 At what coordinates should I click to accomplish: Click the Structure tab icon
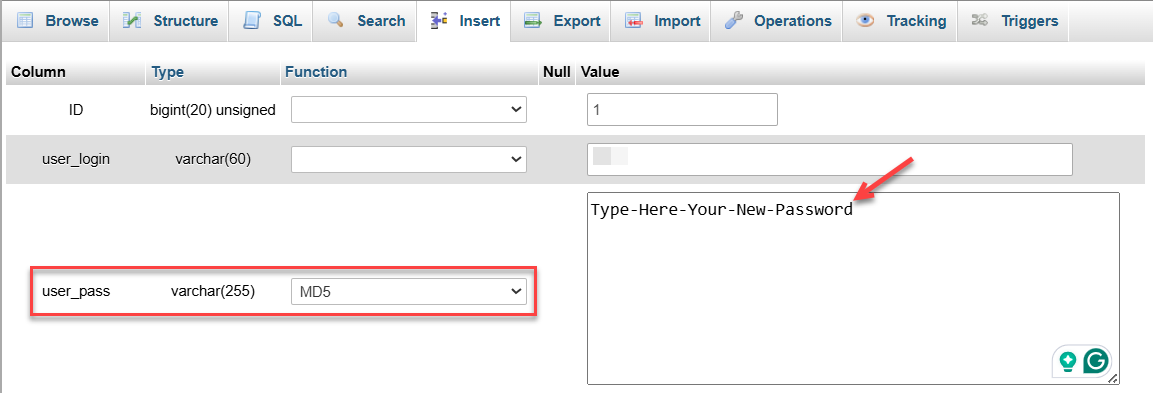click(132, 21)
